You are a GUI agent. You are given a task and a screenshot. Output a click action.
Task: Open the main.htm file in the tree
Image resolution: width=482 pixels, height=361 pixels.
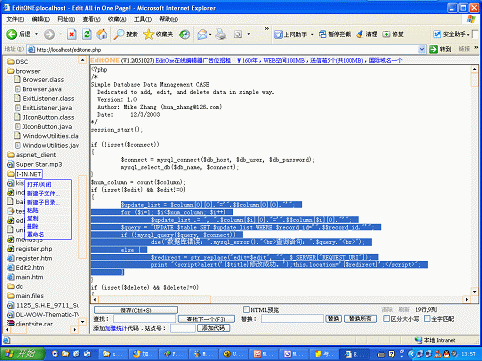[29, 277]
